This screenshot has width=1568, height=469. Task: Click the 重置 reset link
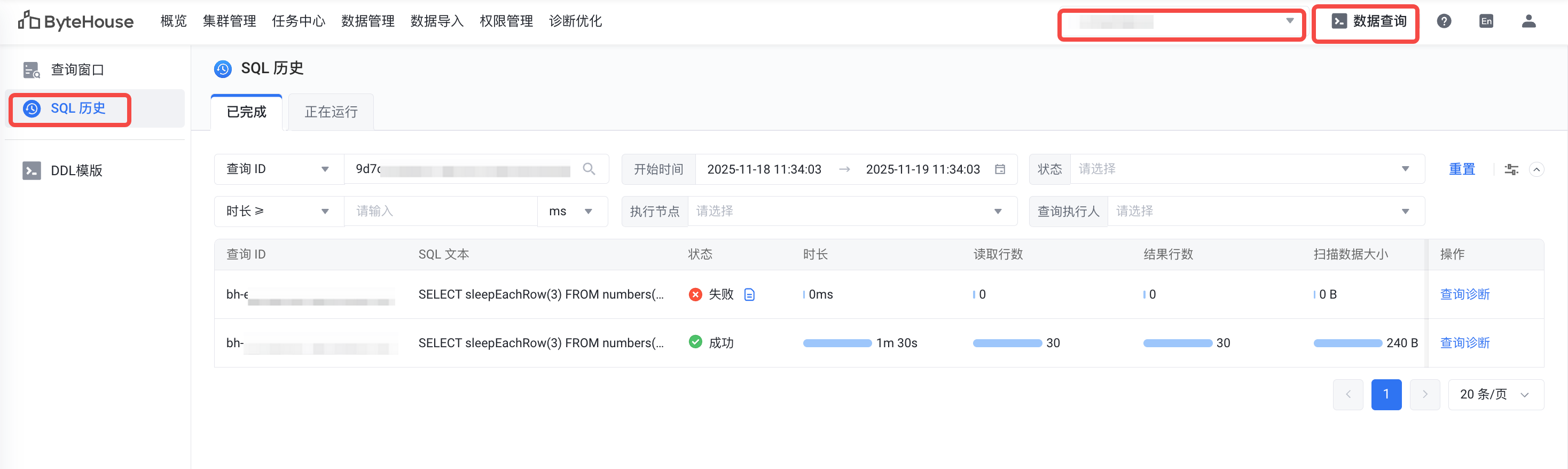(1462, 169)
